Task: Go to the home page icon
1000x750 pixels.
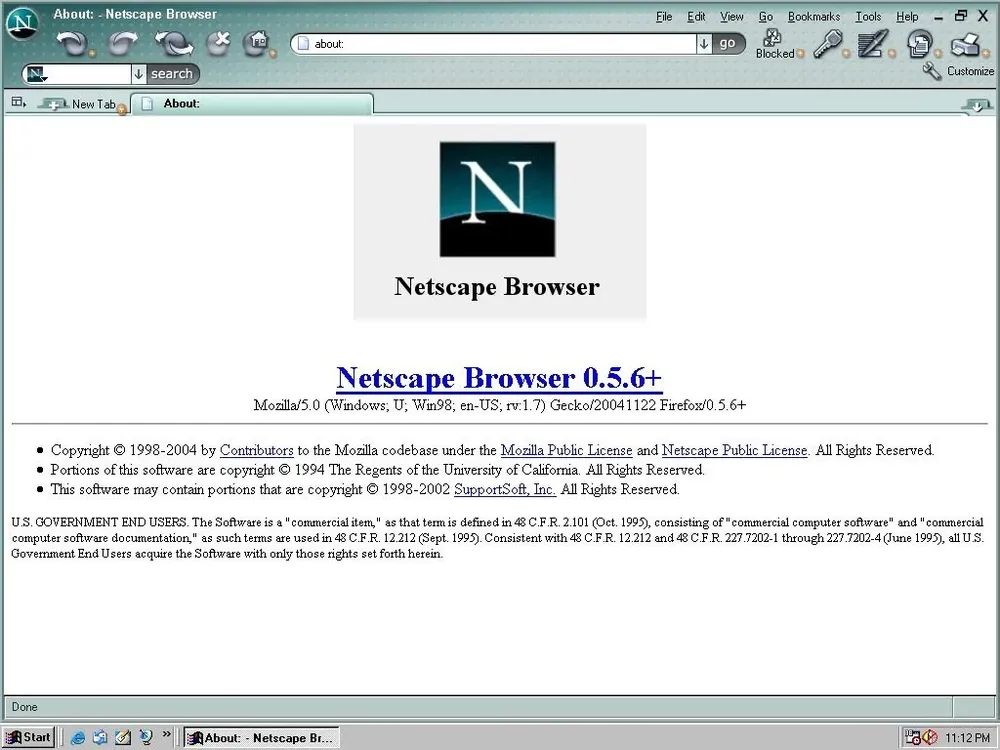Action: pos(256,42)
